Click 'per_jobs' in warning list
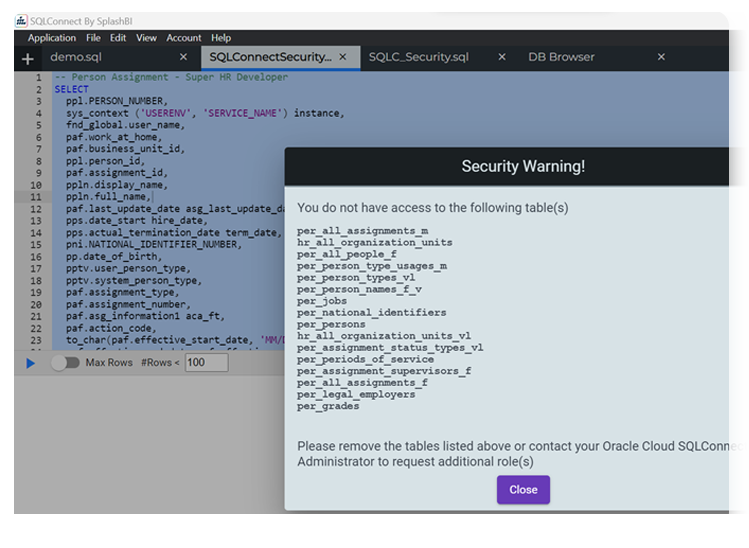This screenshot has width=749, height=548. [322, 301]
